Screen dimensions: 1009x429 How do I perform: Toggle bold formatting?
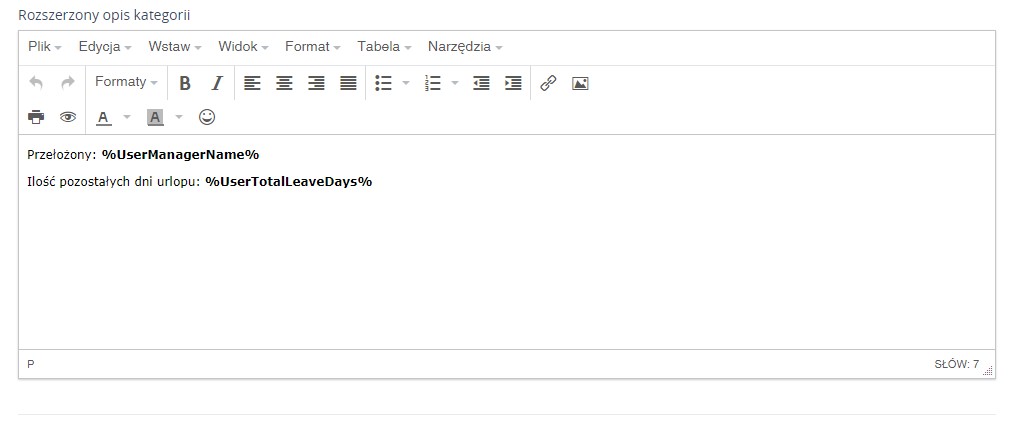pos(184,83)
